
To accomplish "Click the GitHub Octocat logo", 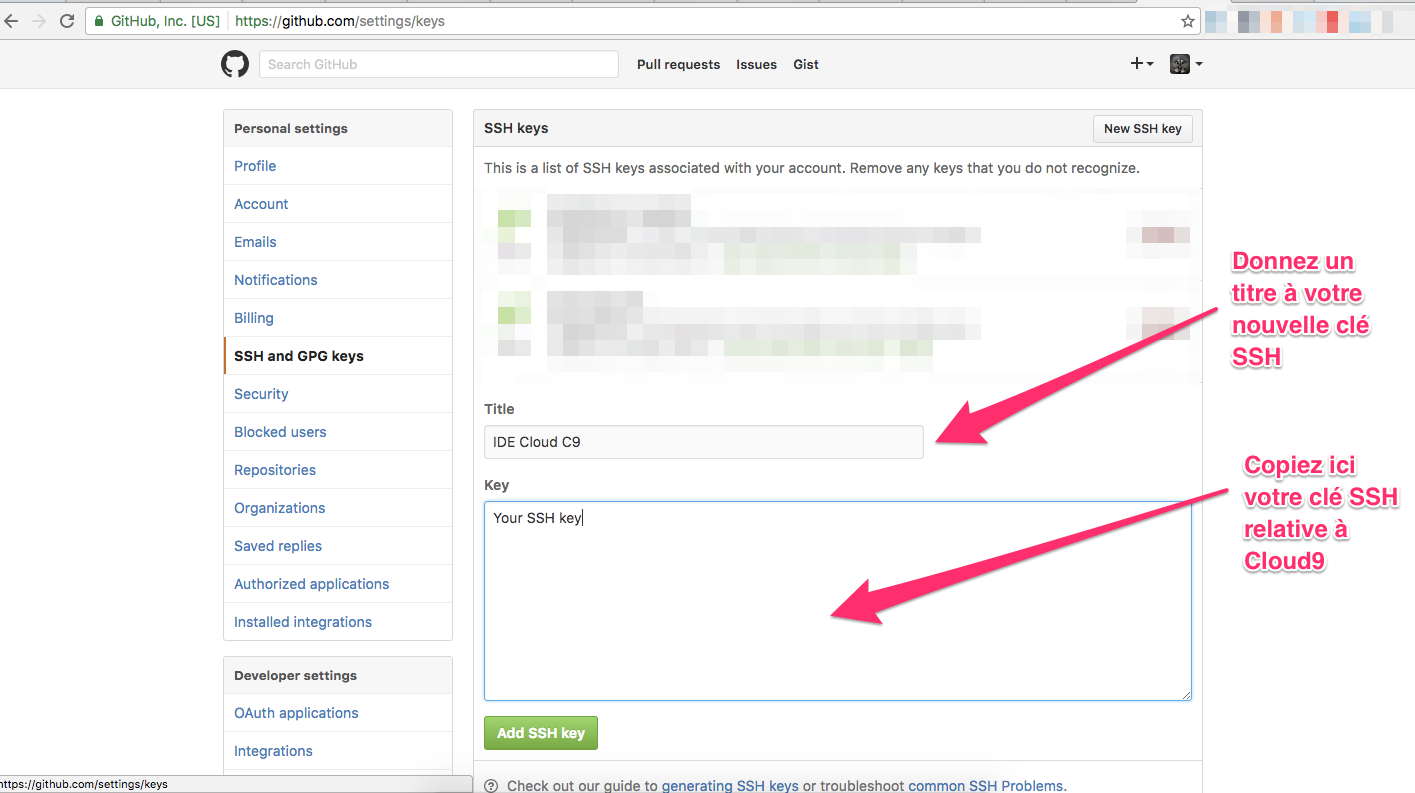I will (x=234, y=64).
